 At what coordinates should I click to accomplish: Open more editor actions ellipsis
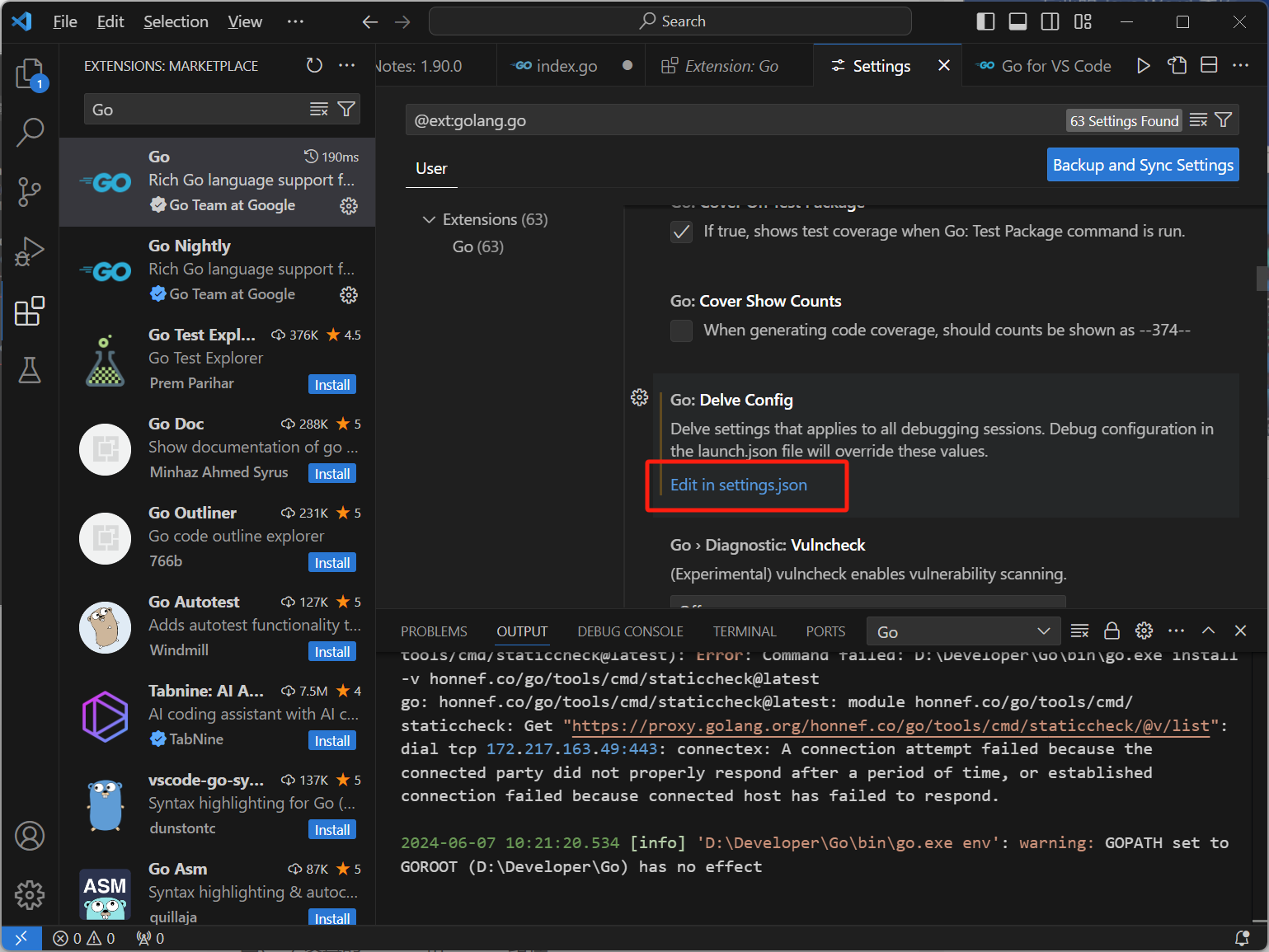(1240, 65)
